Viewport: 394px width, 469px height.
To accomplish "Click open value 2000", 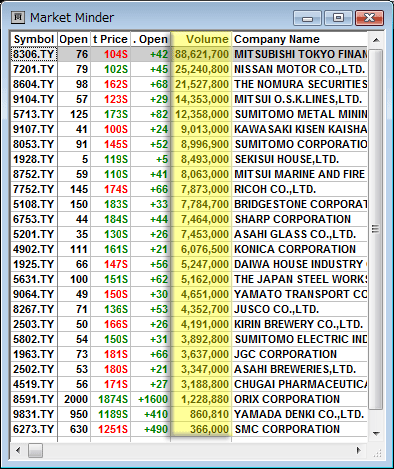I will click(76, 399).
